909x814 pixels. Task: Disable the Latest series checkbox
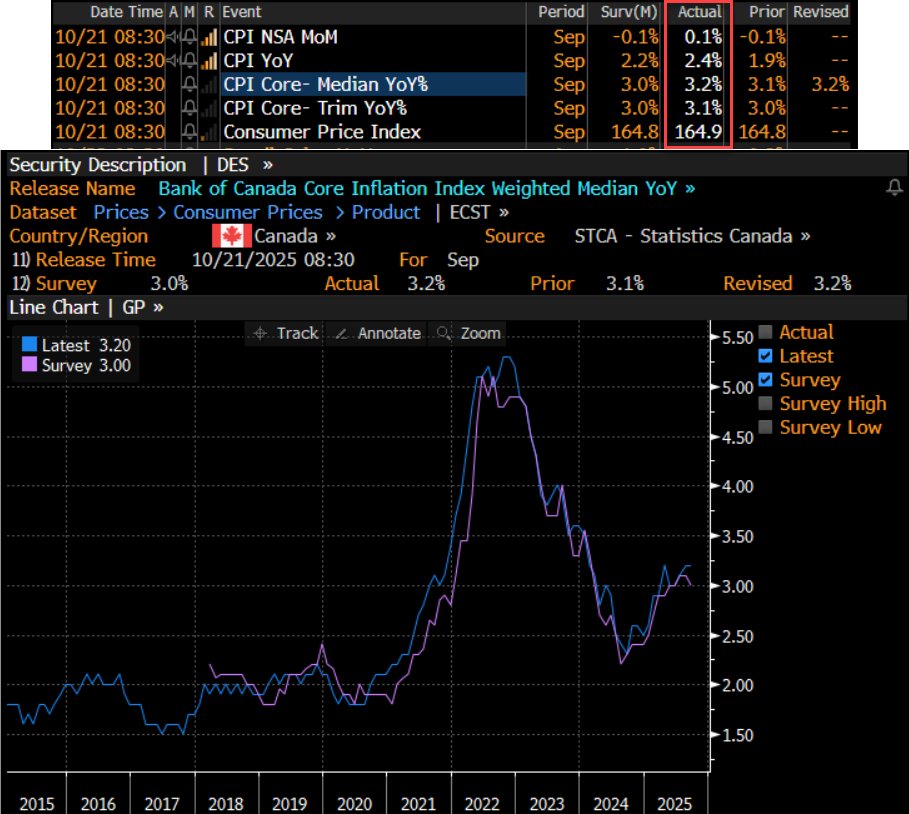[763, 356]
